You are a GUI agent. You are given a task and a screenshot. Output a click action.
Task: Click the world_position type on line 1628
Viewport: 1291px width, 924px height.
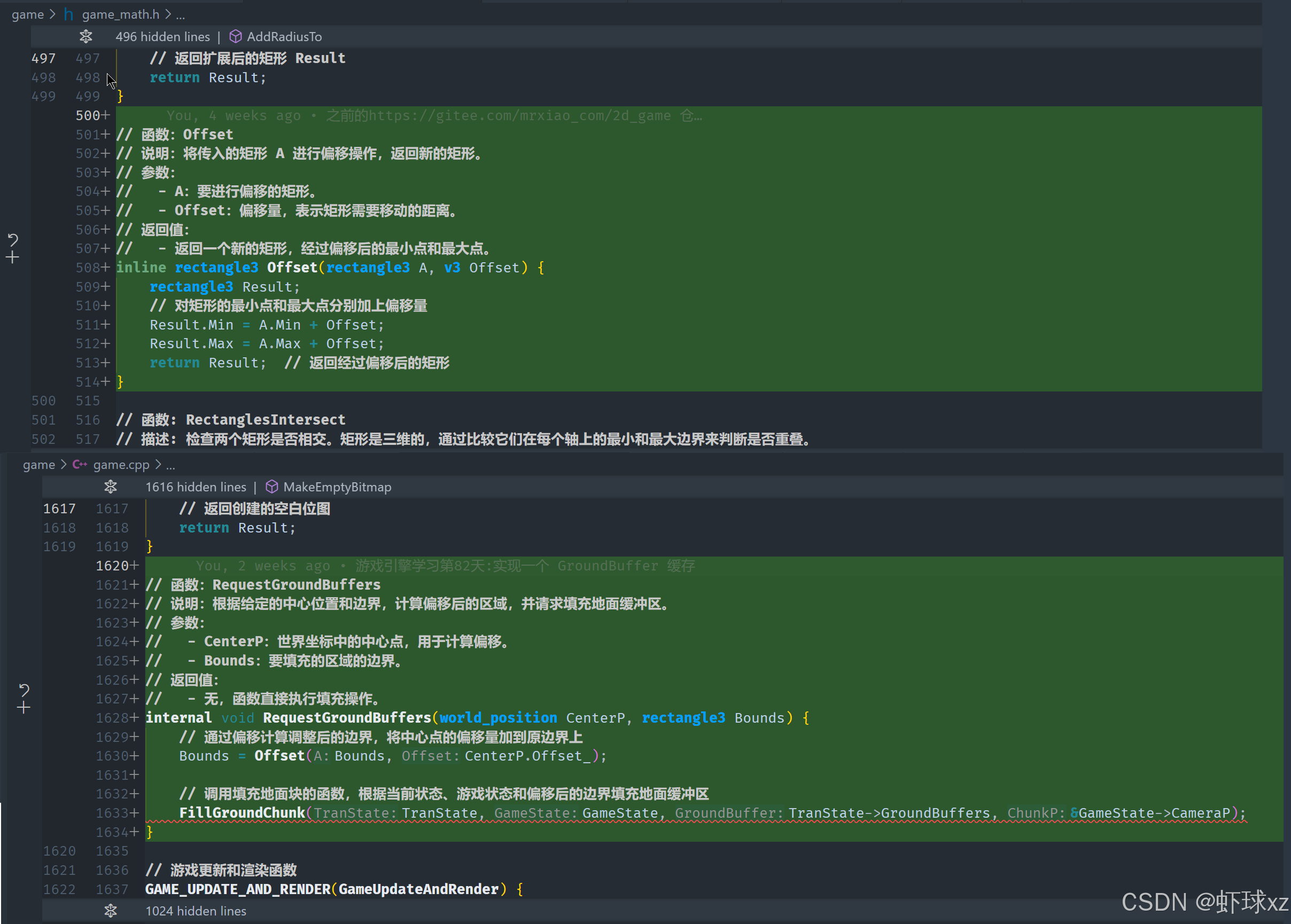(x=498, y=717)
